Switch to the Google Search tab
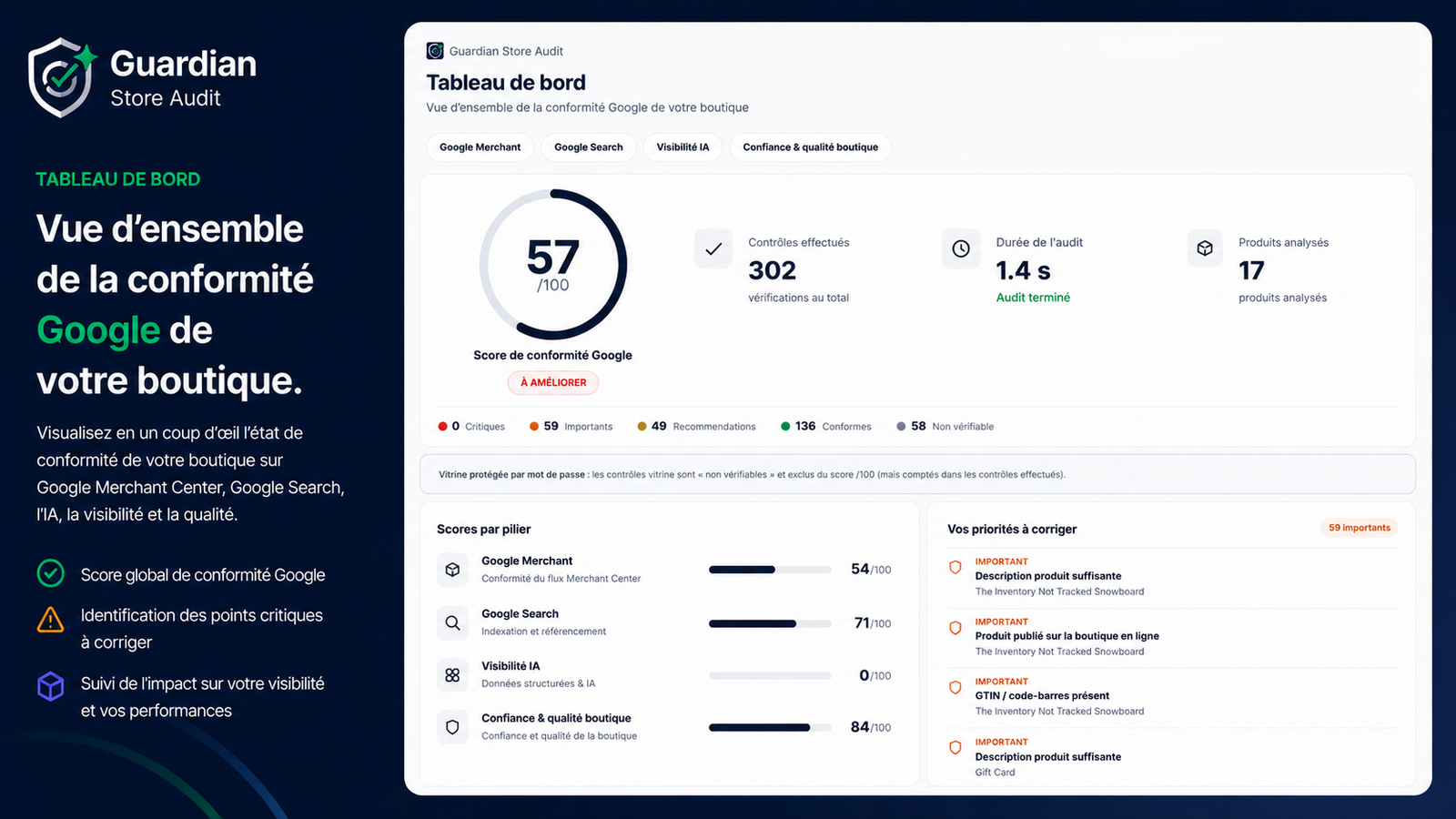 tap(589, 147)
